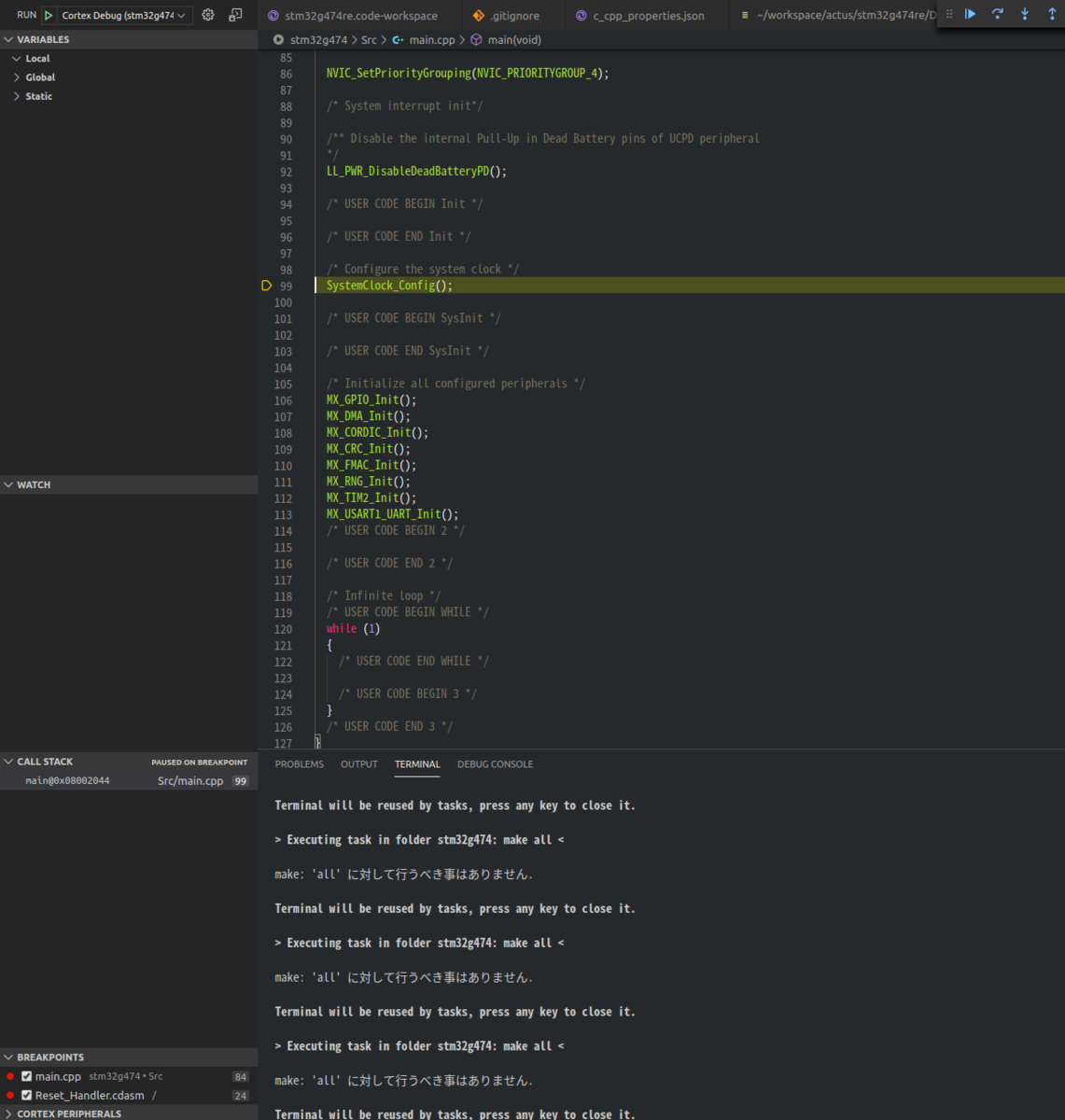This screenshot has width=1065, height=1120.
Task: Click the breakpoint line badge 84
Action: 241,1077
